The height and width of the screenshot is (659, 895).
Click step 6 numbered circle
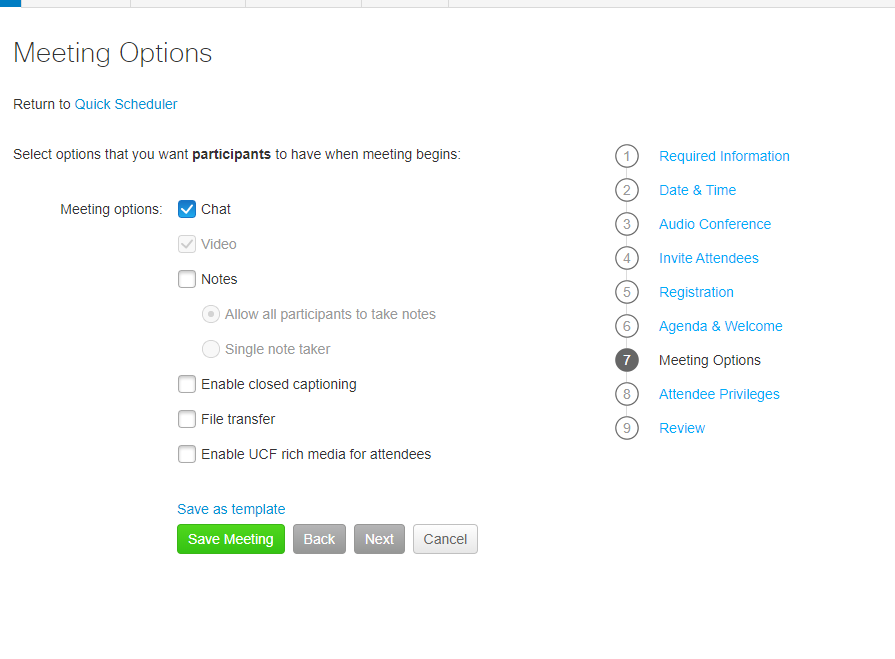coord(627,326)
